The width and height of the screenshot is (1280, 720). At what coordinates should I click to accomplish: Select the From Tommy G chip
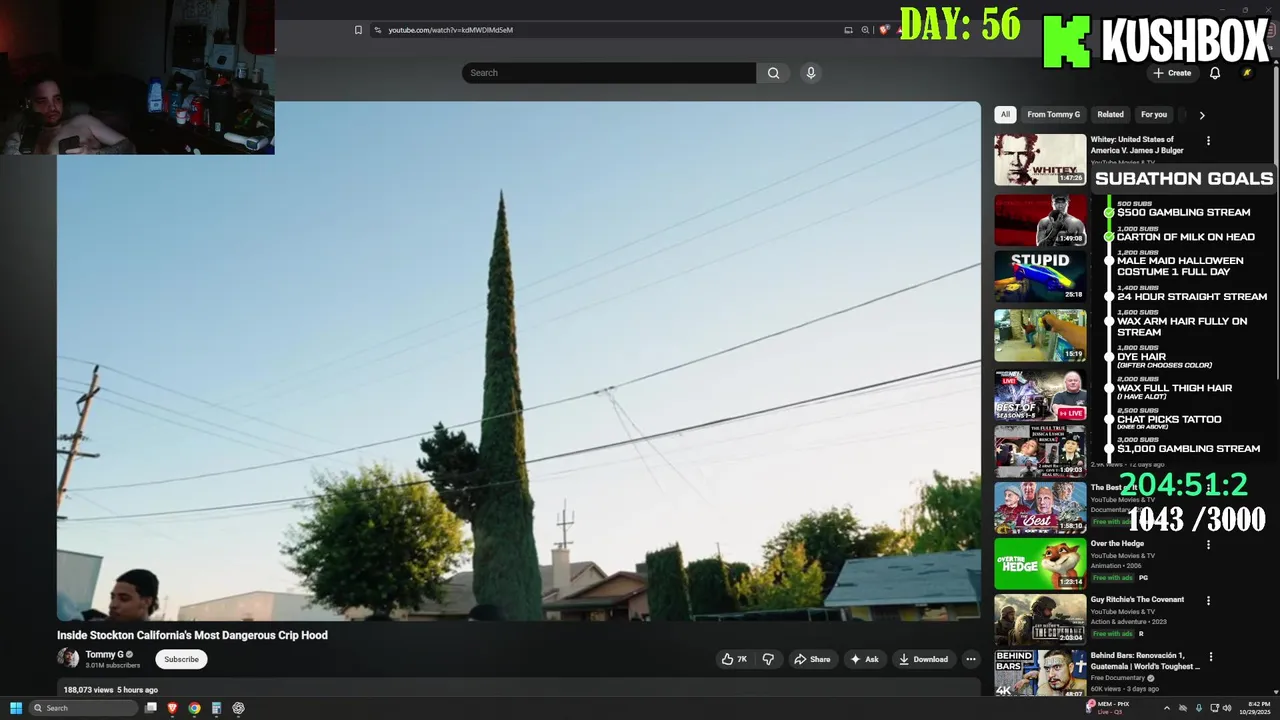coord(1053,114)
